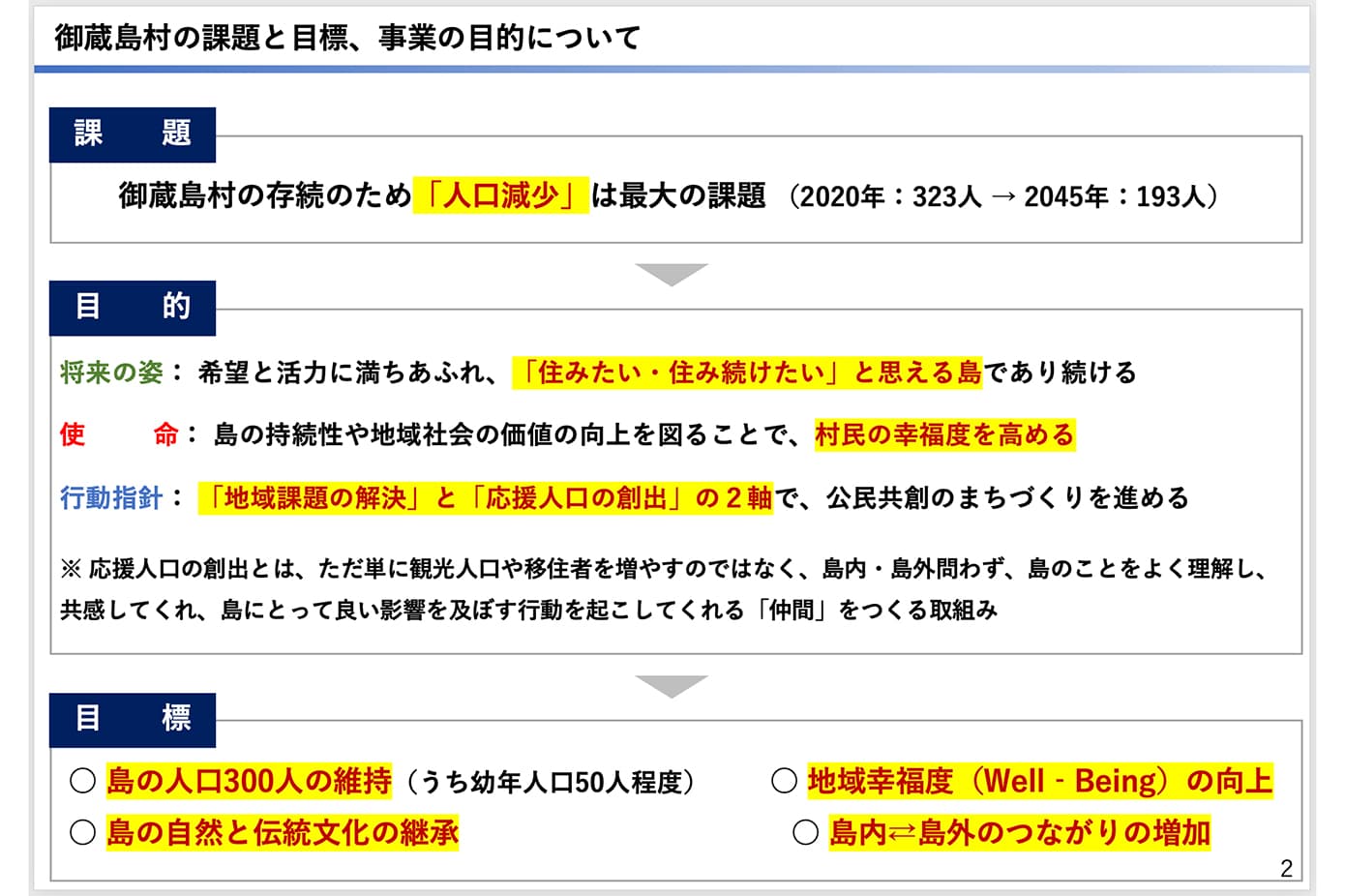Click the 課題 header badge
This screenshot has width=1345, height=896.
pyautogui.click(x=133, y=133)
